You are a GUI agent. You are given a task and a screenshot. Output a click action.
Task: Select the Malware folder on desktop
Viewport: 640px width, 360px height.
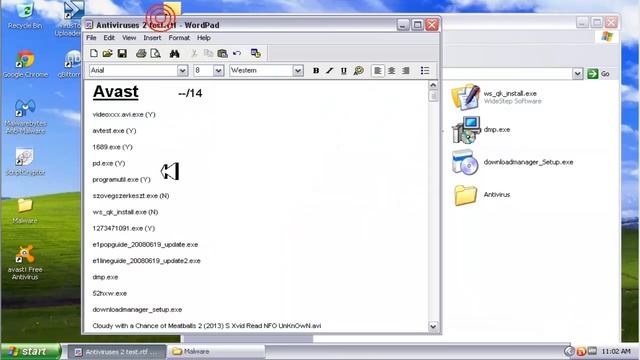coord(25,211)
